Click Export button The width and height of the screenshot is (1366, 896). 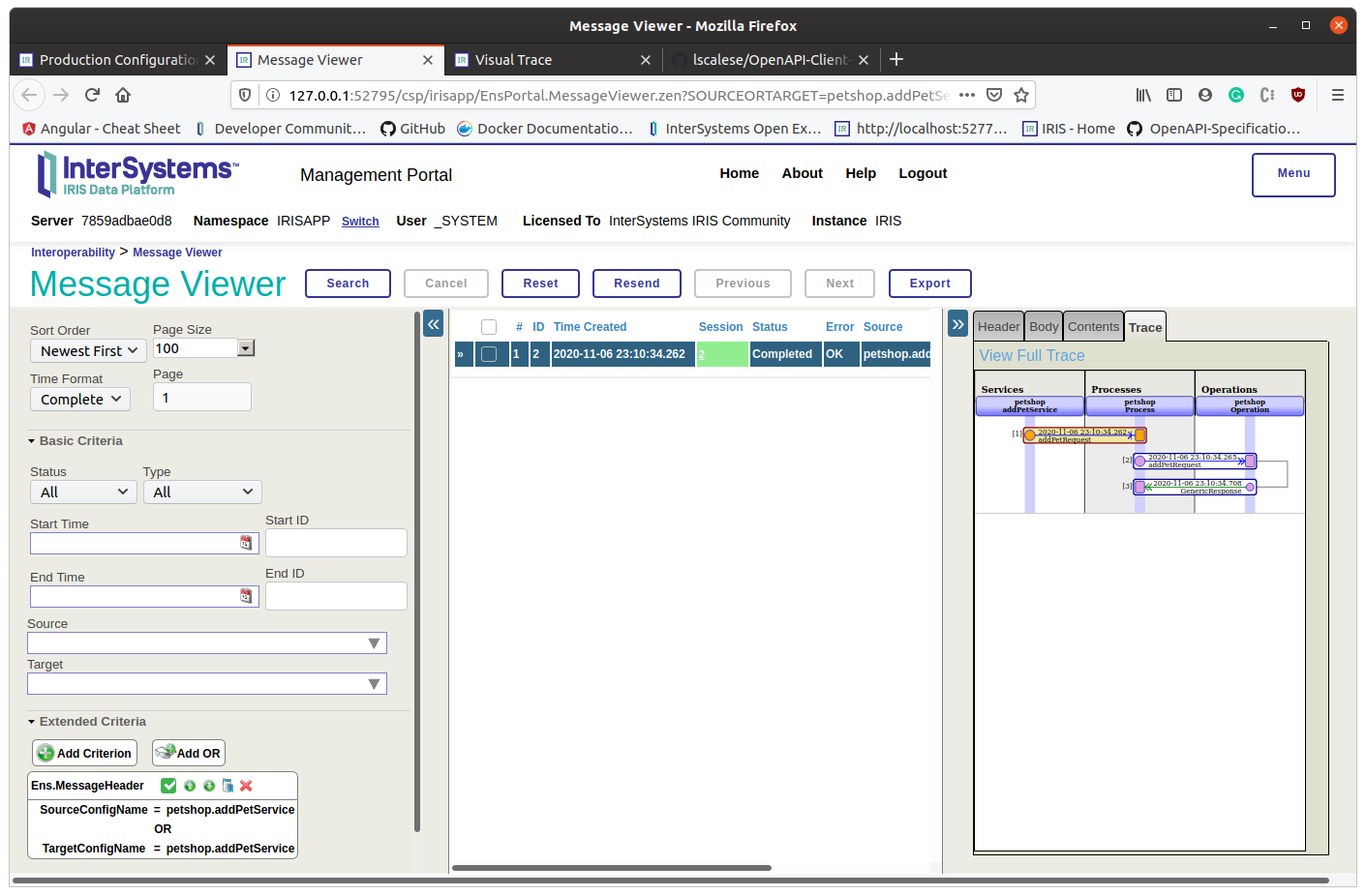(929, 284)
